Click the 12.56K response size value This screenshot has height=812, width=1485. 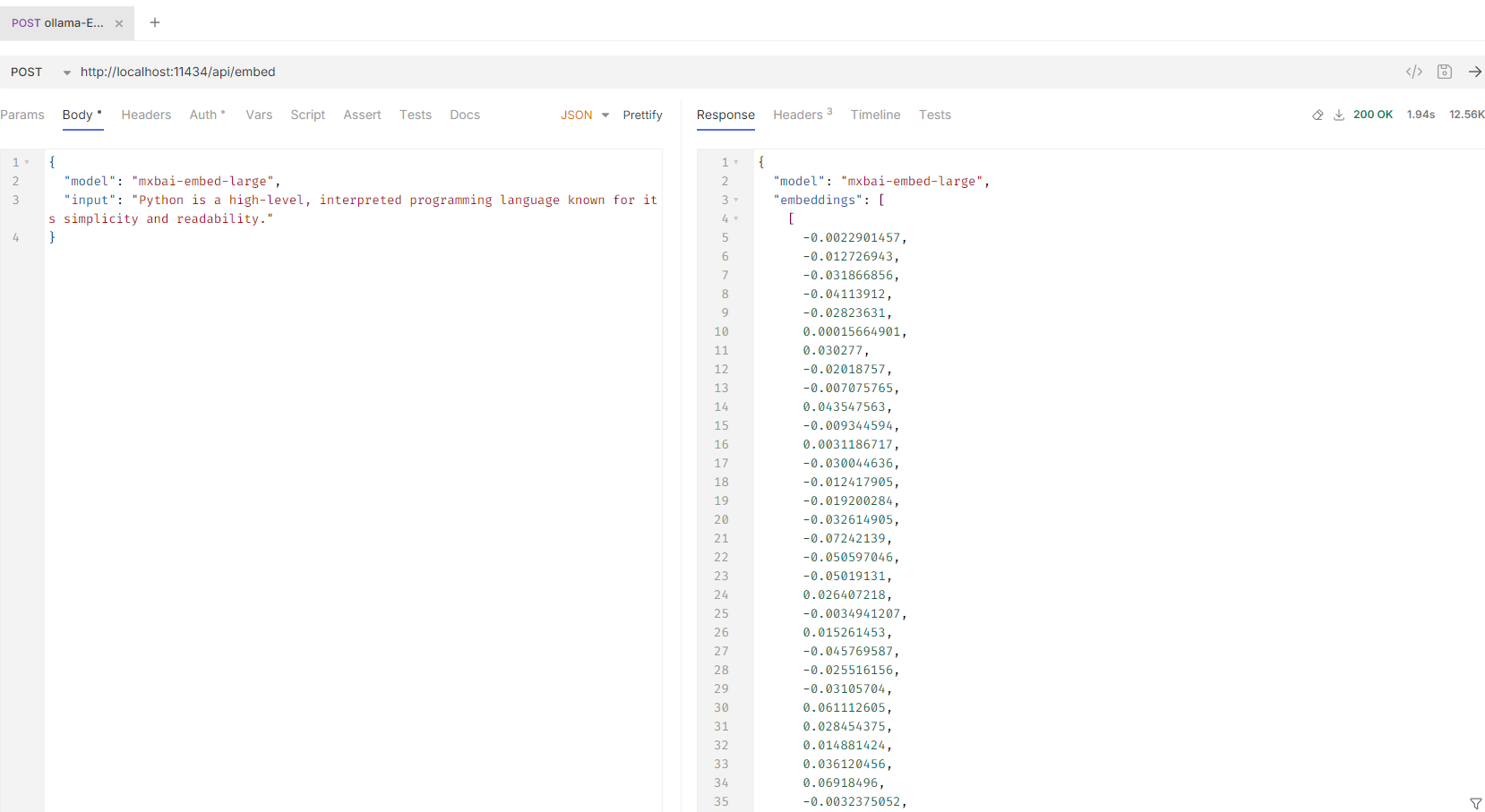tap(1466, 115)
